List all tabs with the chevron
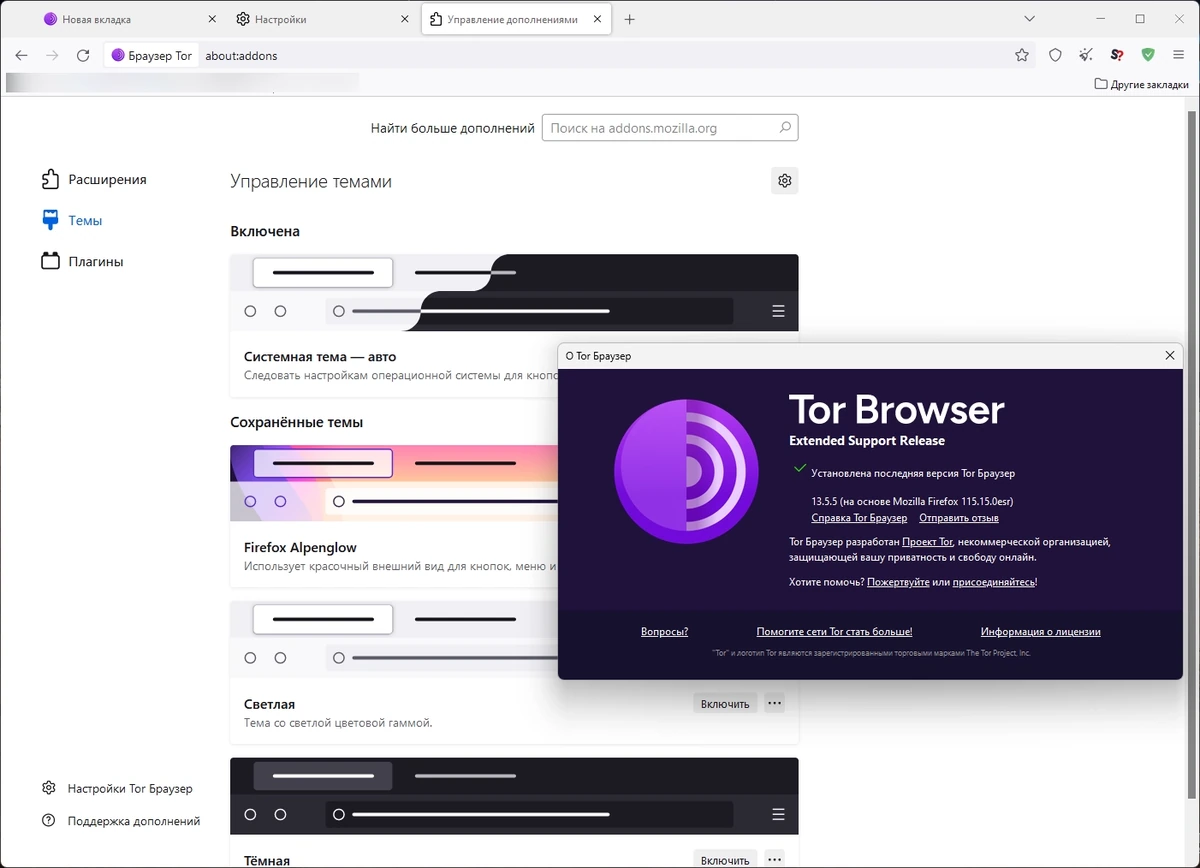Viewport: 1200px width, 868px height. pos(1031,19)
